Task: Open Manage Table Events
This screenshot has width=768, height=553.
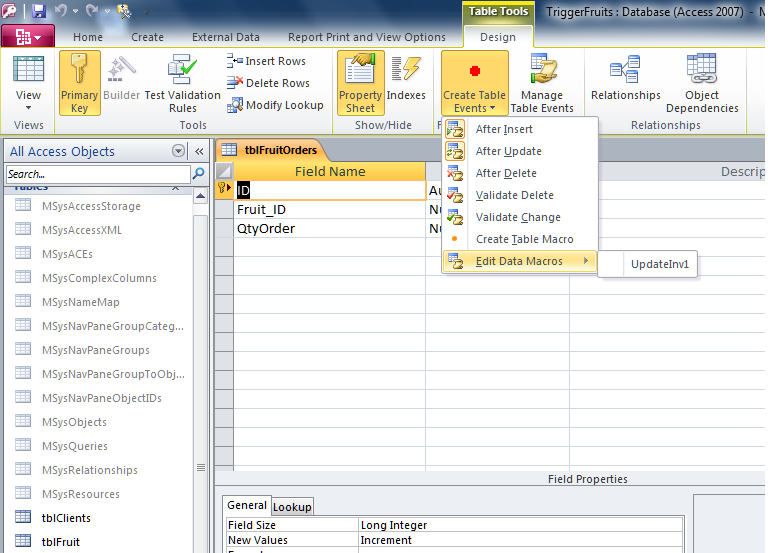Action: coord(542,83)
